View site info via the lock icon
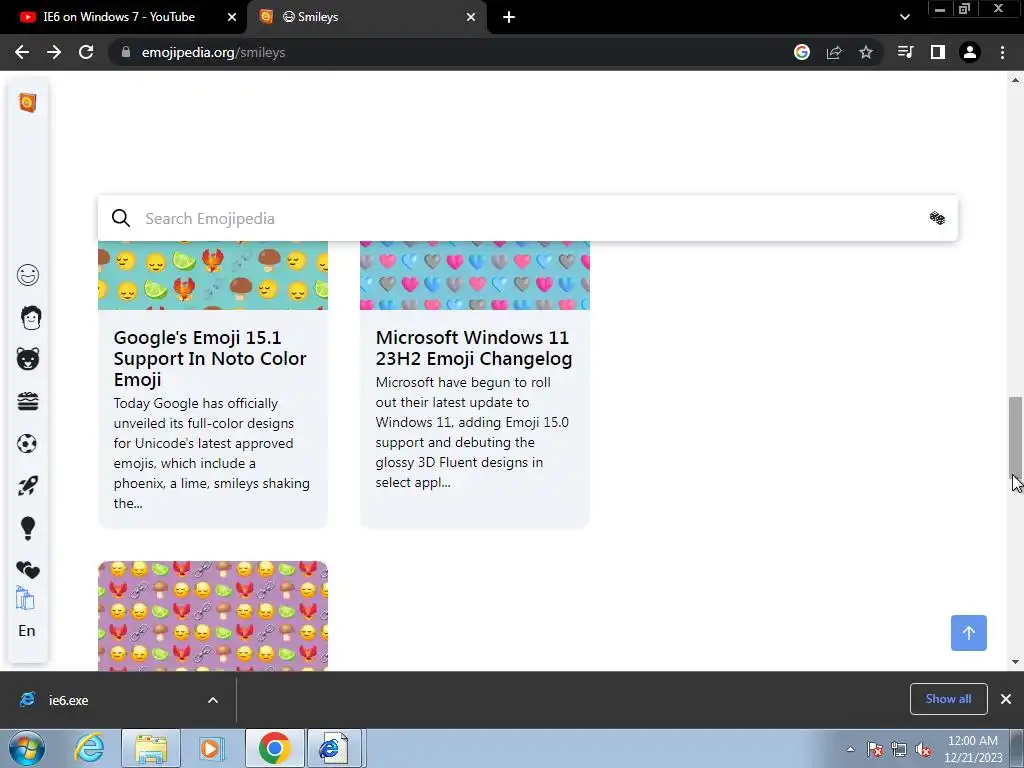 126,52
